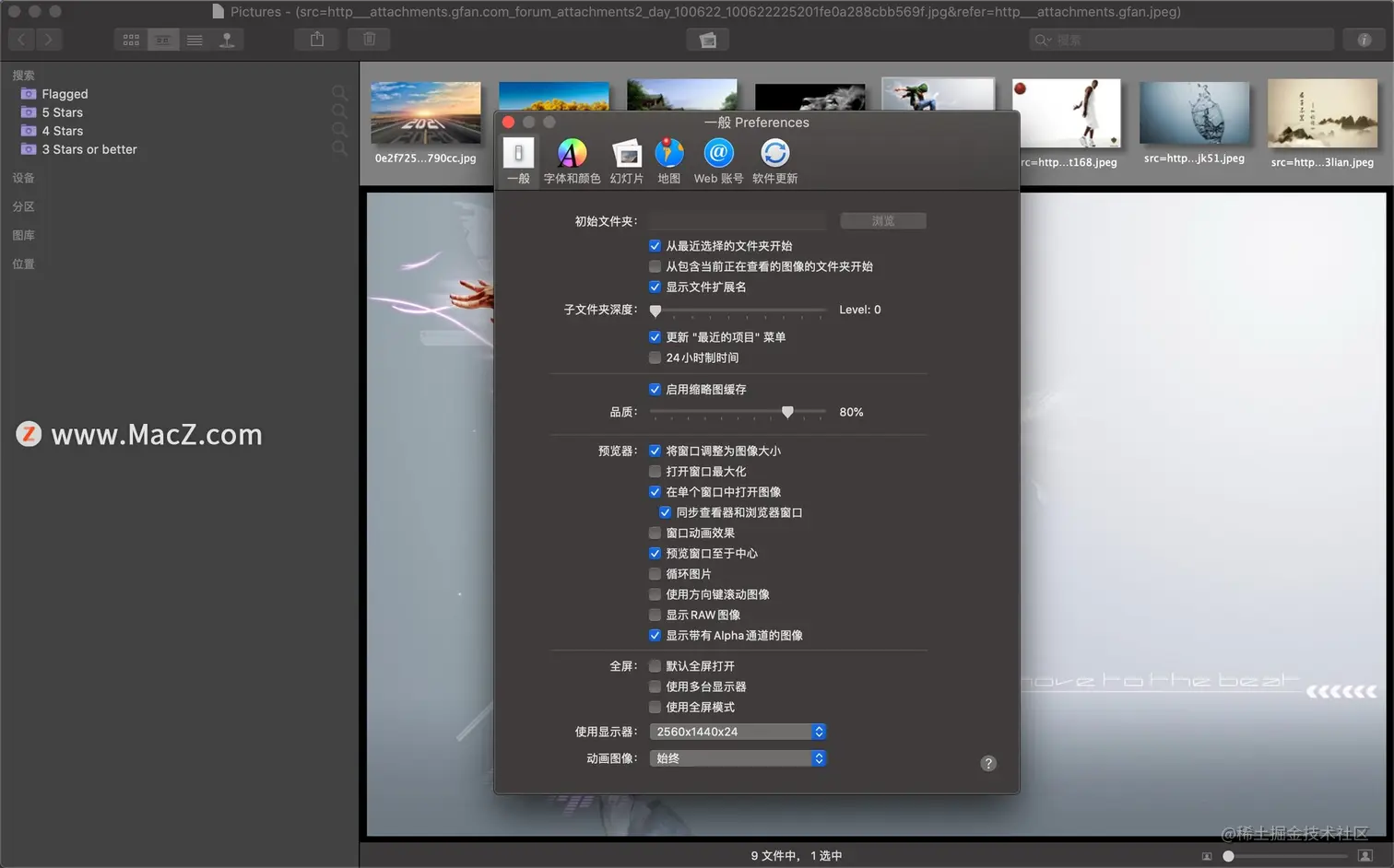Select 5 Stars in the sidebar
The height and width of the screenshot is (868, 1394).
62,112
